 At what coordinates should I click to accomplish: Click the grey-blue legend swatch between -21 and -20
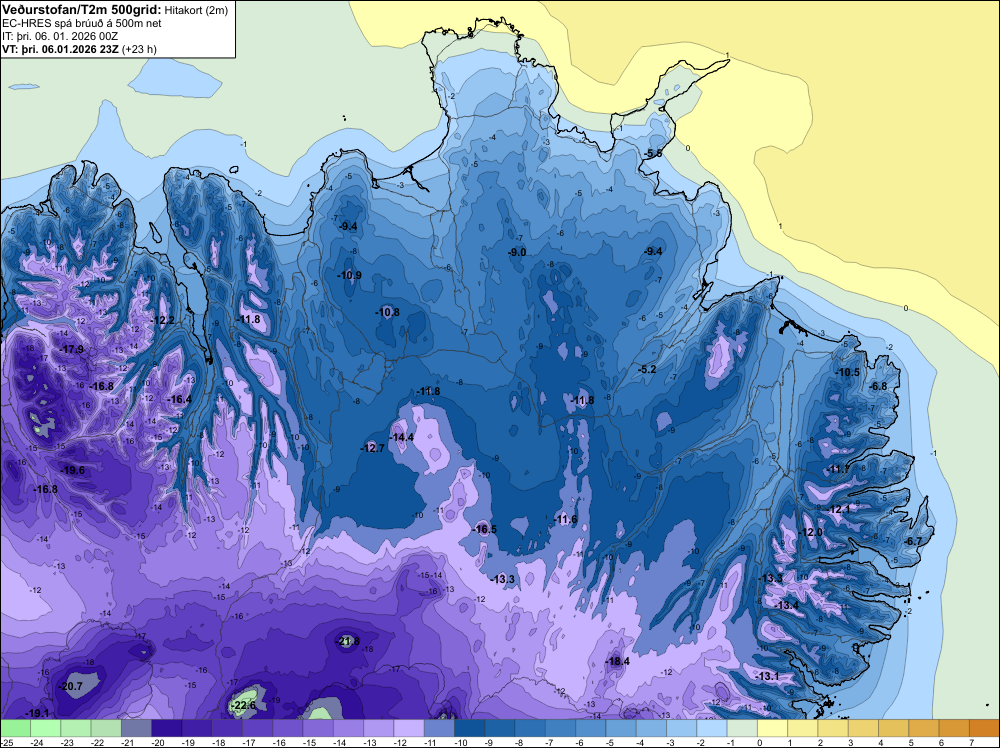(136, 728)
